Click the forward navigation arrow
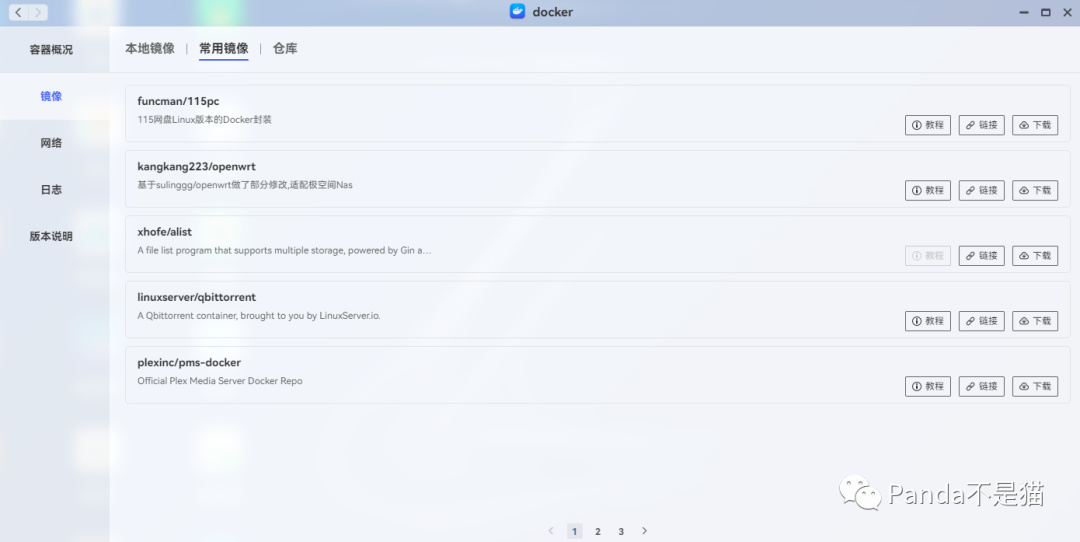 coord(38,12)
